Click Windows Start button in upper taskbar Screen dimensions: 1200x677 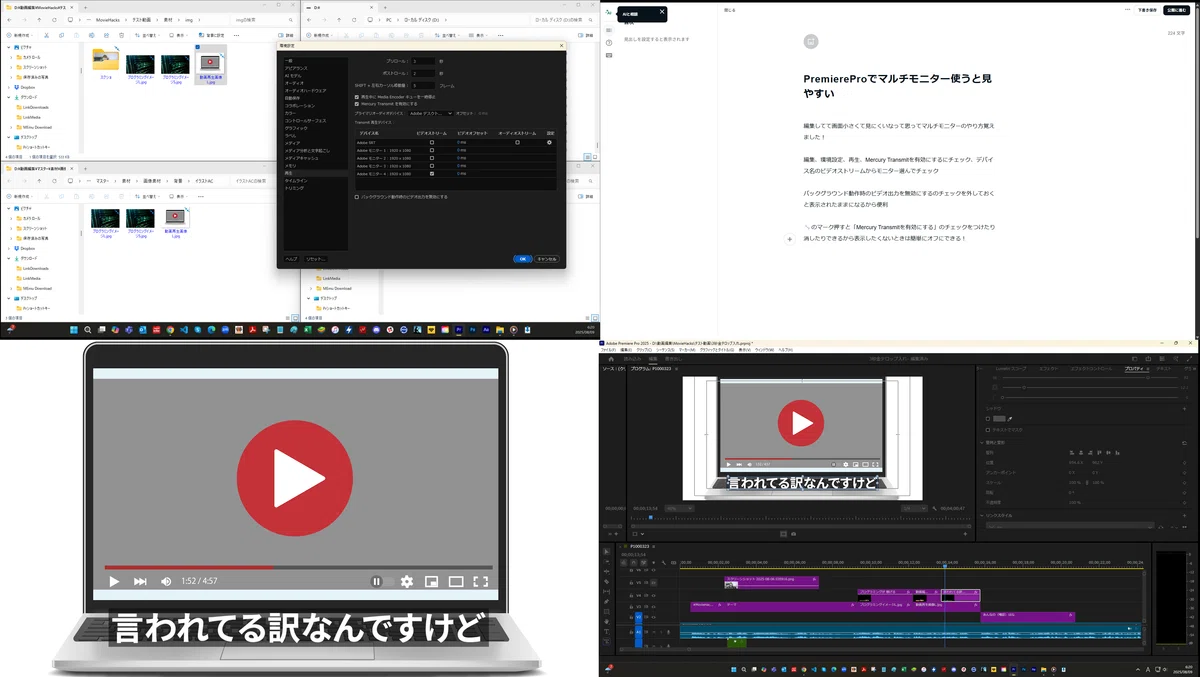coord(73,329)
